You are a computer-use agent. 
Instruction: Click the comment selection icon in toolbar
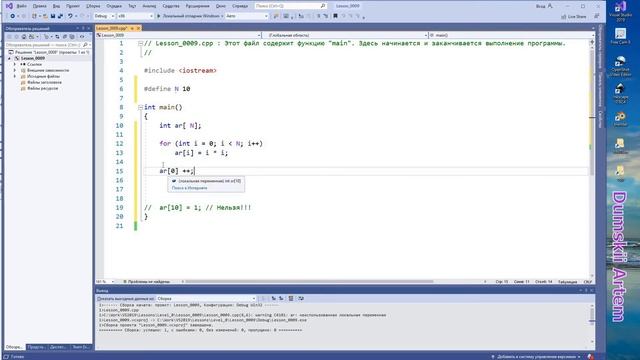[318, 16]
